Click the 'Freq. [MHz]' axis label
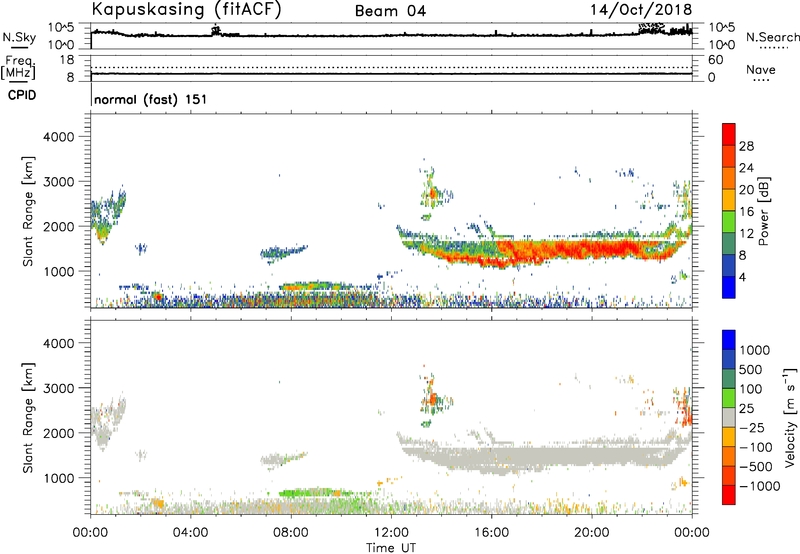The image size is (800, 554). pyautogui.click(x=18, y=67)
